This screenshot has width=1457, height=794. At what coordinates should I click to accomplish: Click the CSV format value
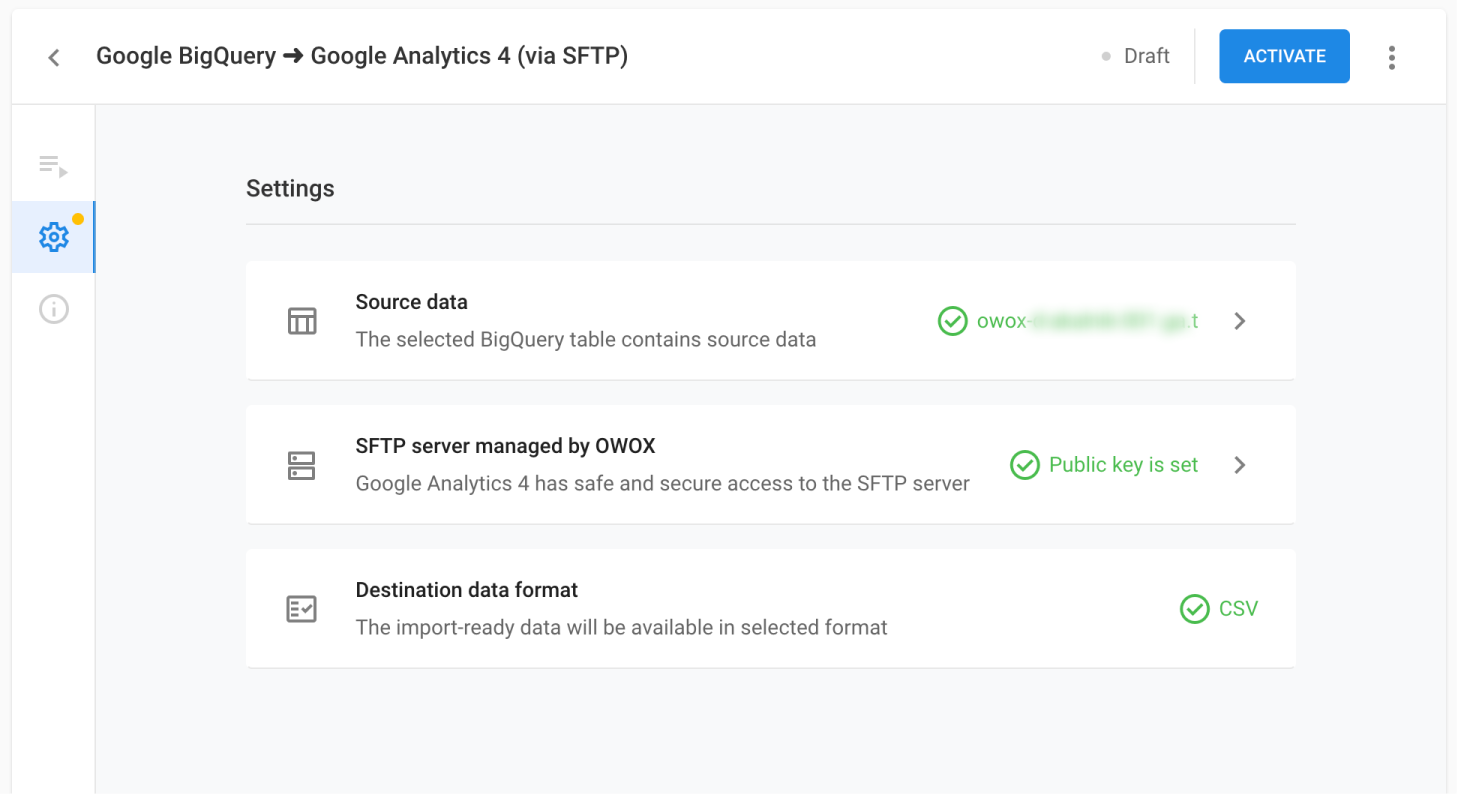1238,609
